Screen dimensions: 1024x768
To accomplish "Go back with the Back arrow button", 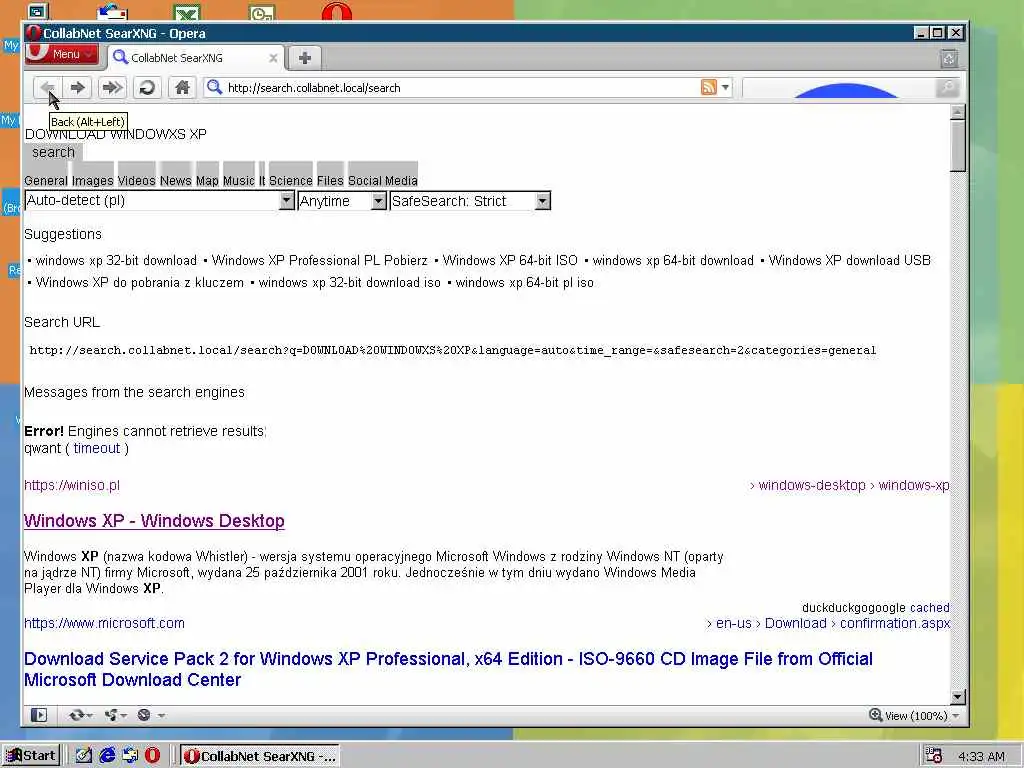I will point(48,88).
